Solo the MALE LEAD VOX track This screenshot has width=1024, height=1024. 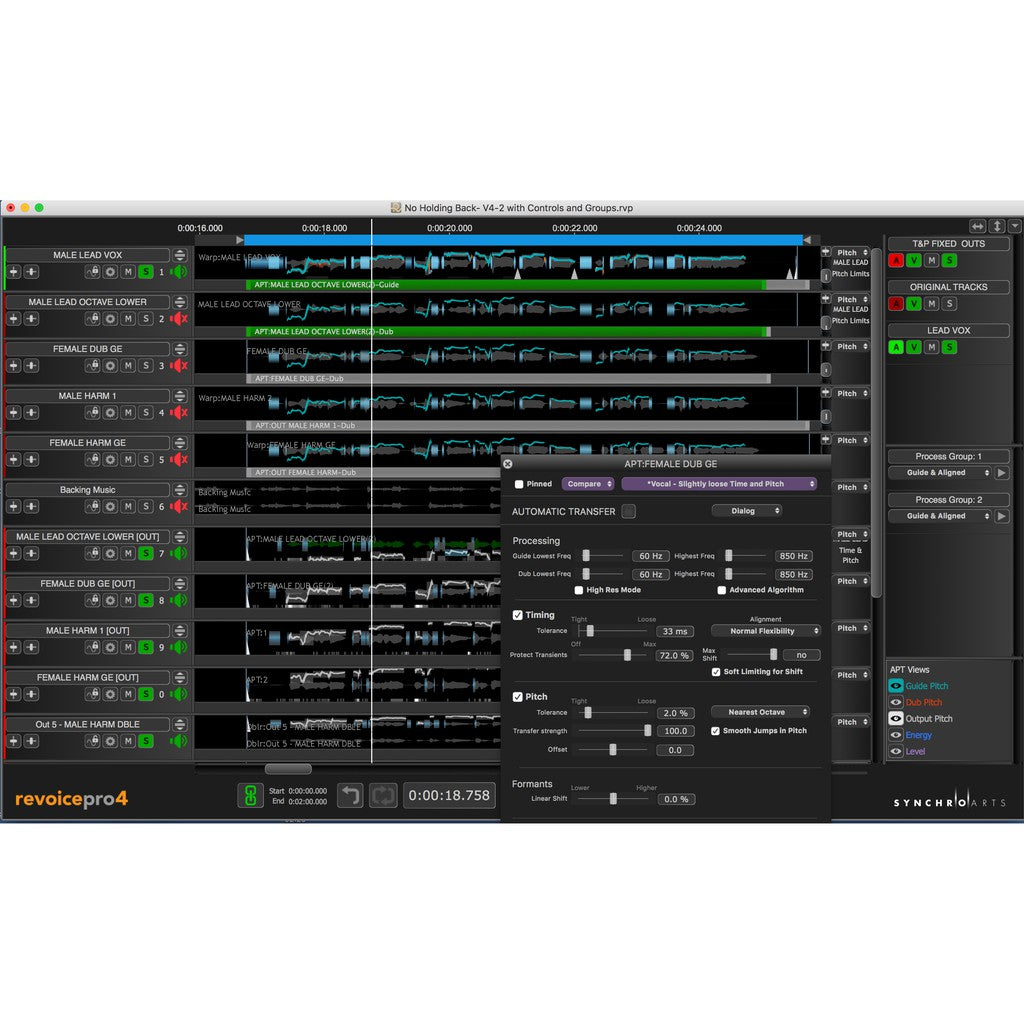pyautogui.click(x=144, y=271)
